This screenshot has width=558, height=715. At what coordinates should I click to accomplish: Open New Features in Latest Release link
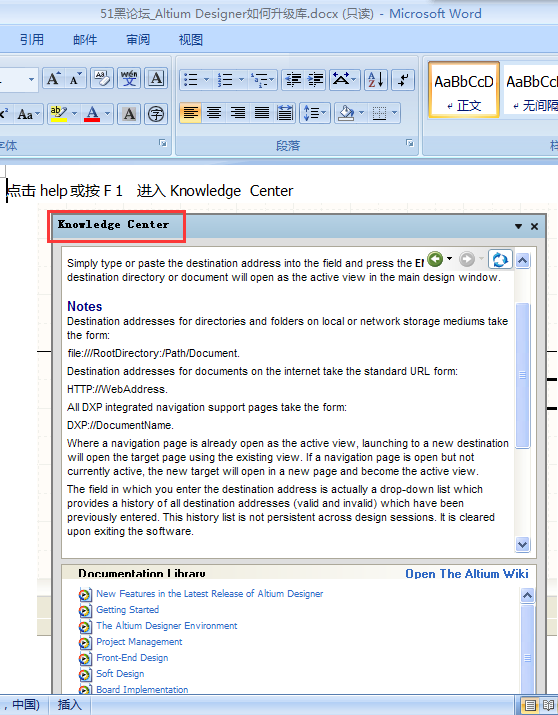(209, 594)
